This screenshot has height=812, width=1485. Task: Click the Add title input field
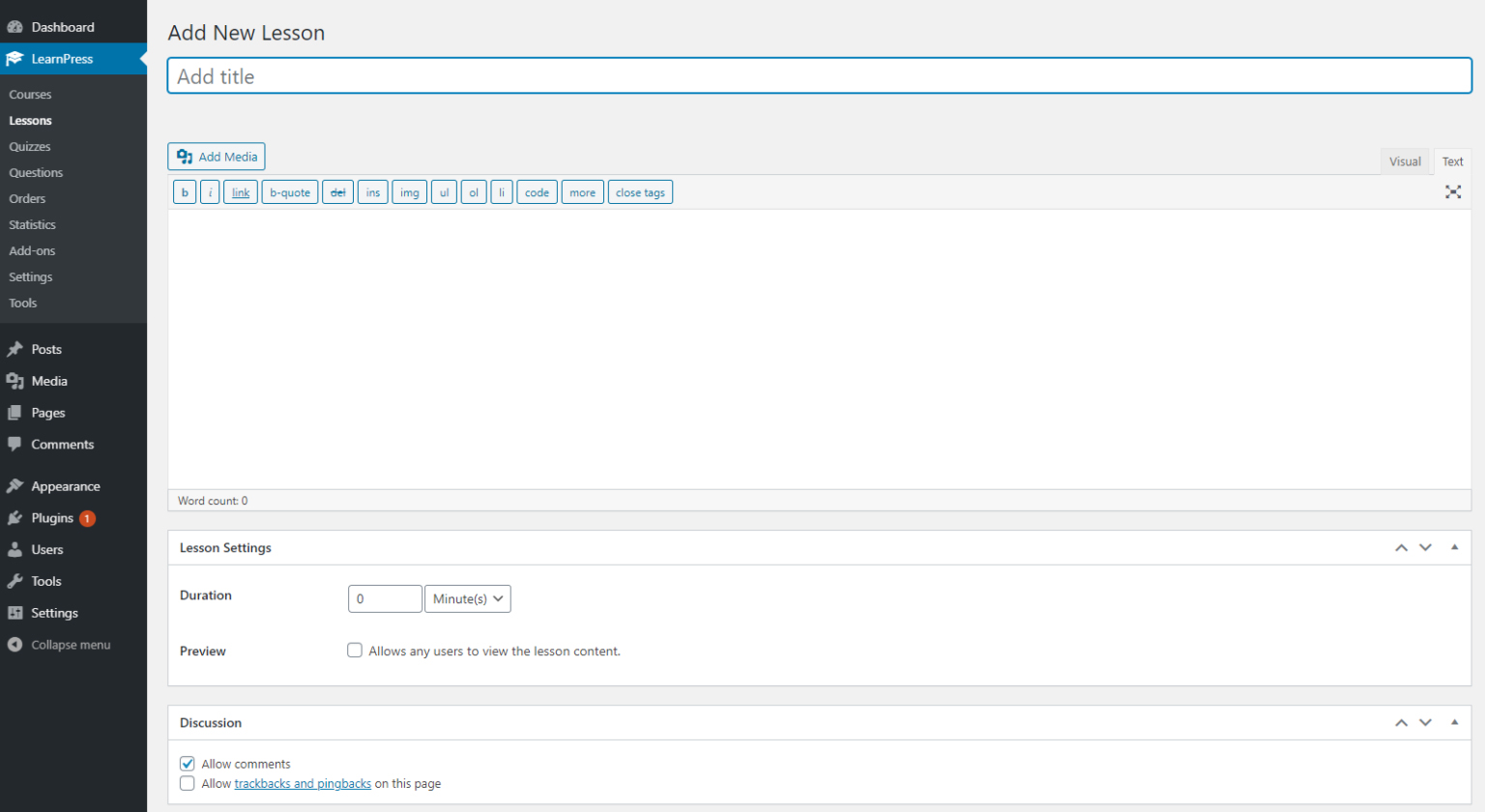(819, 76)
